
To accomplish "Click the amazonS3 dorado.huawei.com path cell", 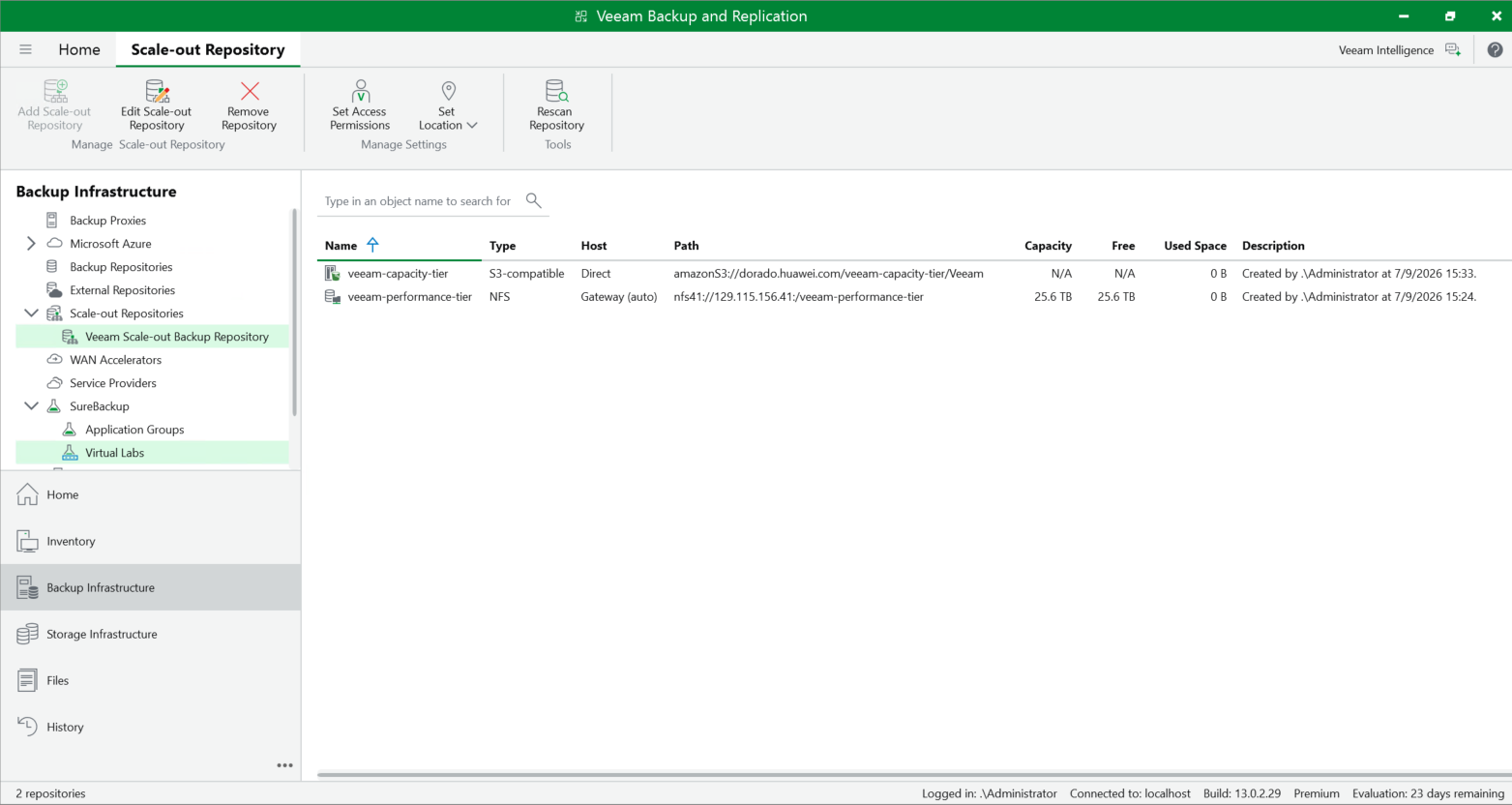I will coord(828,274).
